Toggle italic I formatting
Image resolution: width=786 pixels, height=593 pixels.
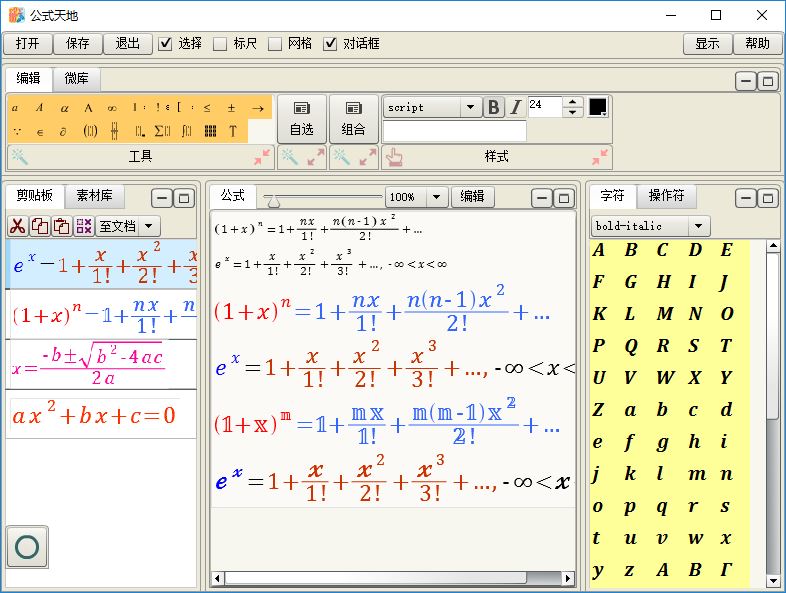(516, 107)
